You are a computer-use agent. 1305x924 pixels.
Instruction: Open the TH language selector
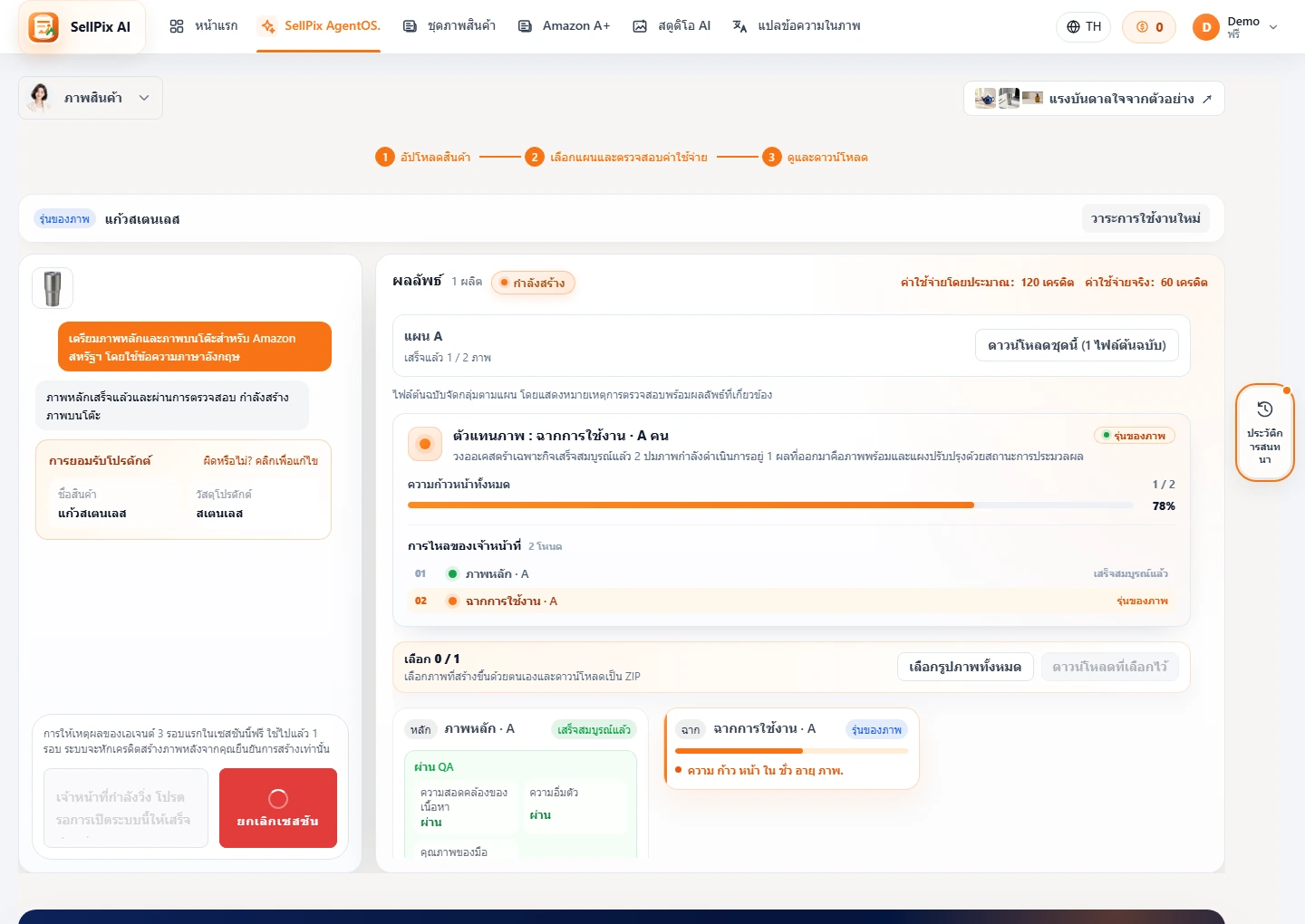[x=1083, y=27]
